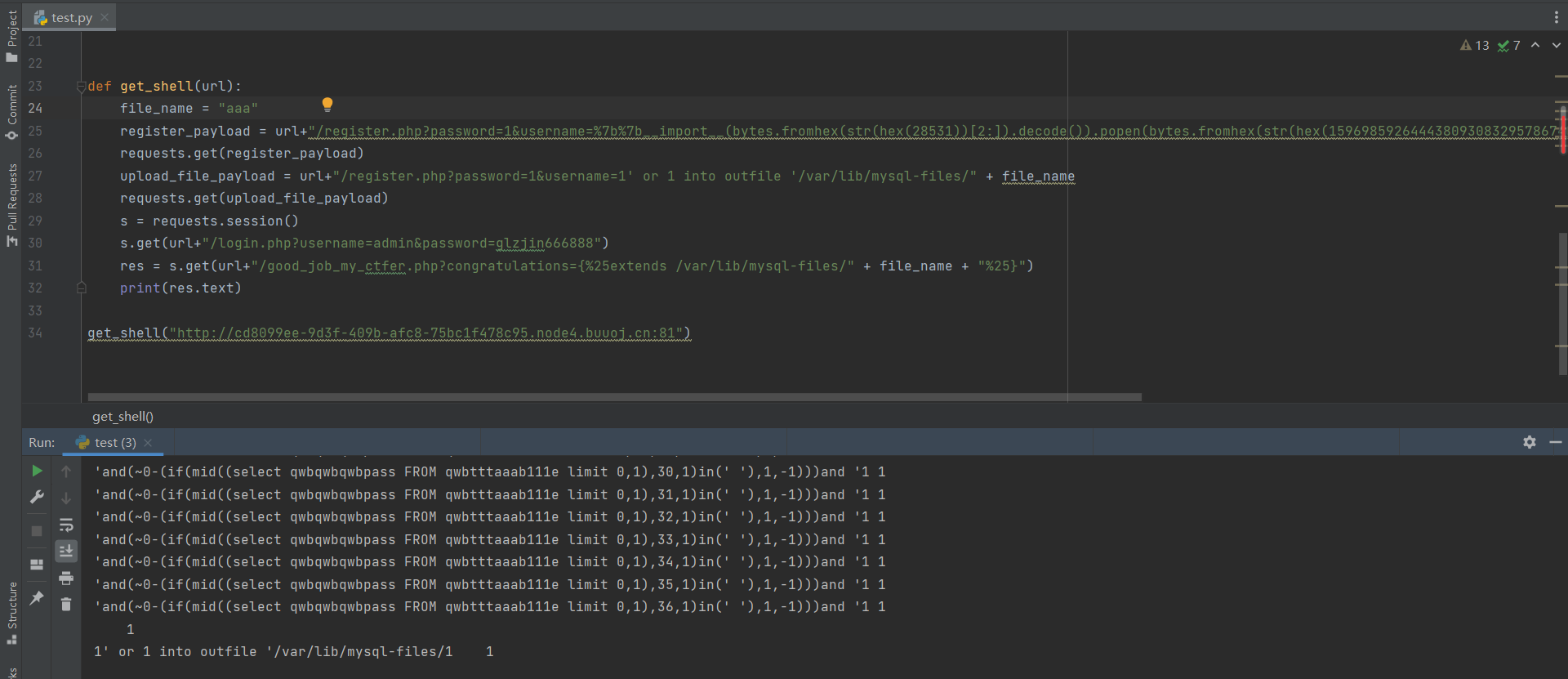Viewport: 1568px width, 679px height.
Task: Stop the running process with the square icon
Action: click(37, 531)
